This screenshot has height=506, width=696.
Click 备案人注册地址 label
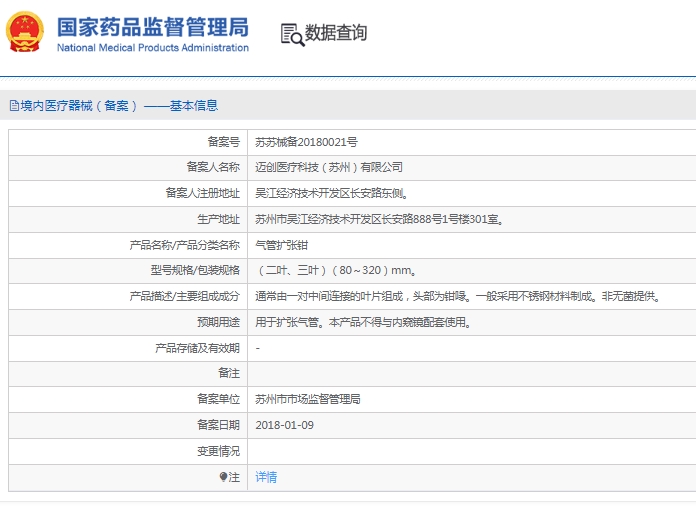pyautogui.click(x=202, y=193)
